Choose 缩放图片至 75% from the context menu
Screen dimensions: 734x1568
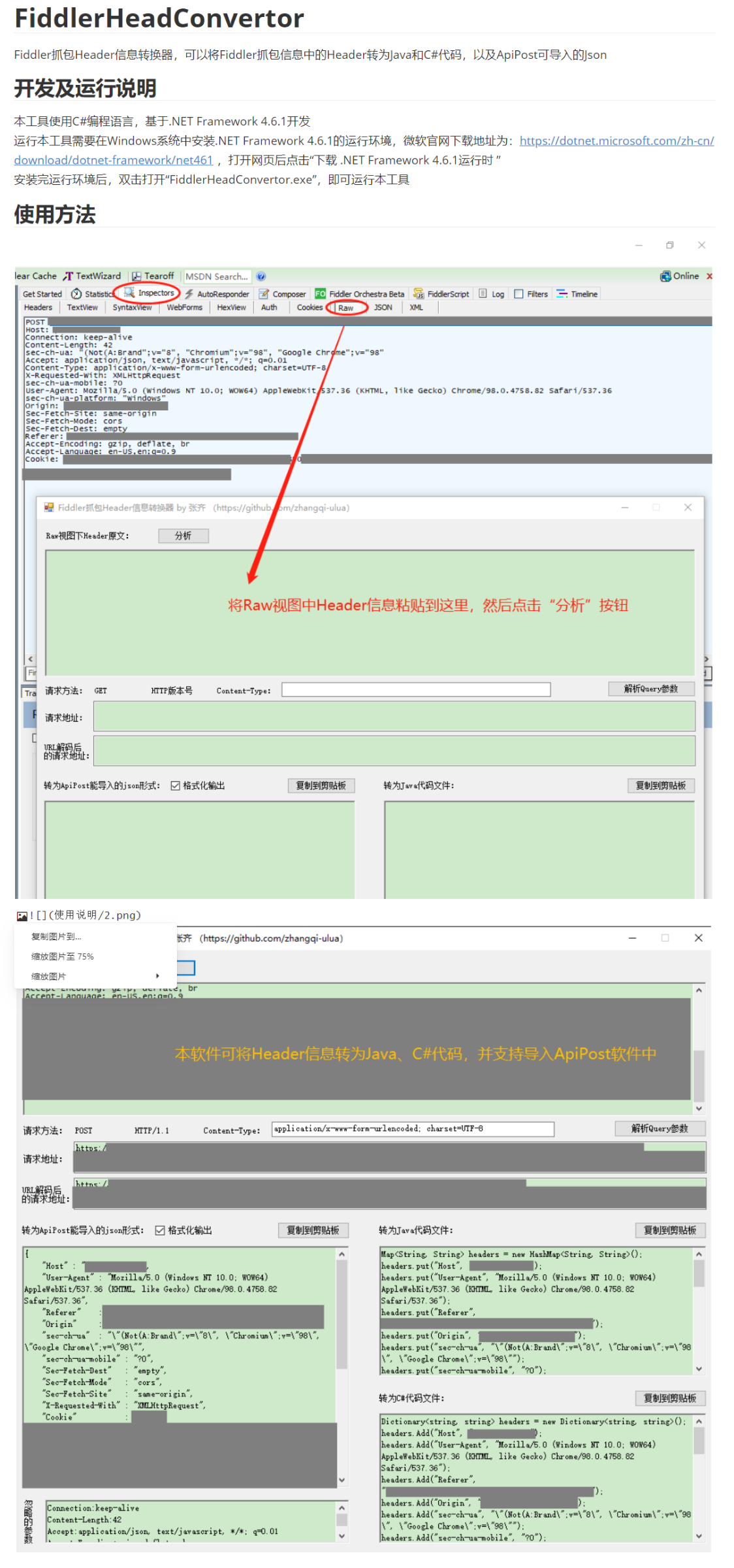63,956
